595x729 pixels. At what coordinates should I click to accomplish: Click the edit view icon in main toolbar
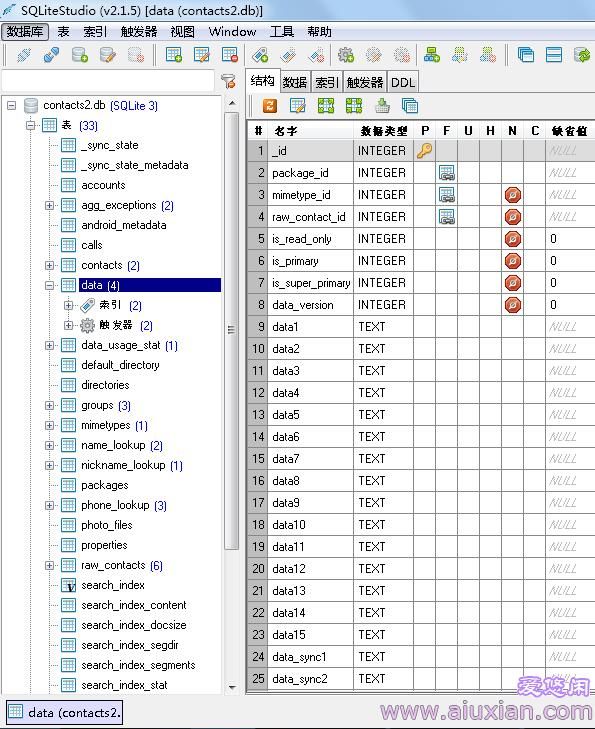460,55
